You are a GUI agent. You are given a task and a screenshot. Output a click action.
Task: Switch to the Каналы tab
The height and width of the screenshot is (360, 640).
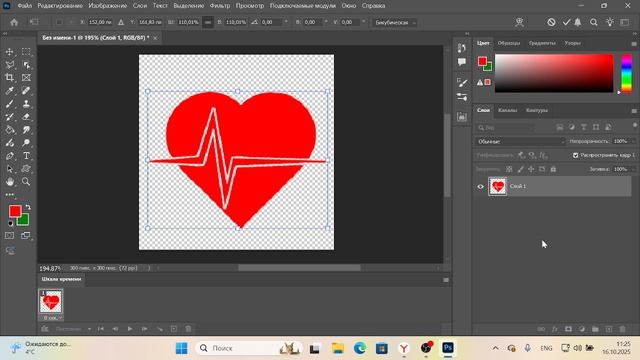click(x=507, y=110)
